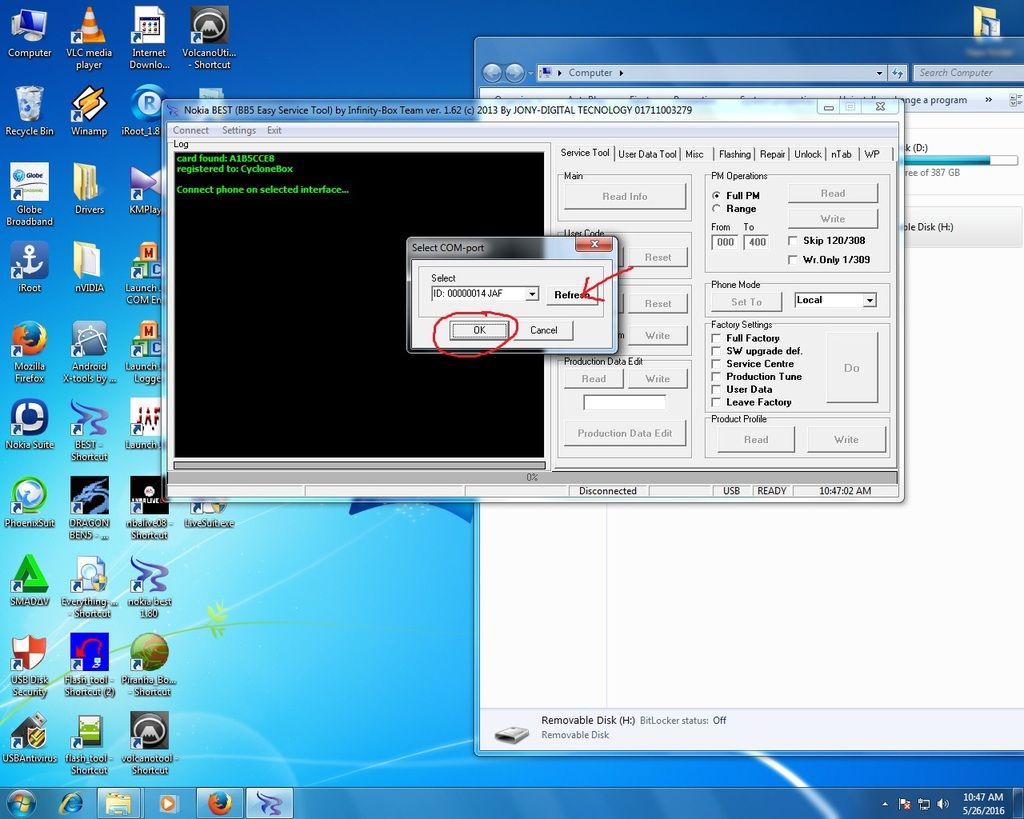Open the Windows Start menu
This screenshot has height=819, width=1024.
coord(21,803)
